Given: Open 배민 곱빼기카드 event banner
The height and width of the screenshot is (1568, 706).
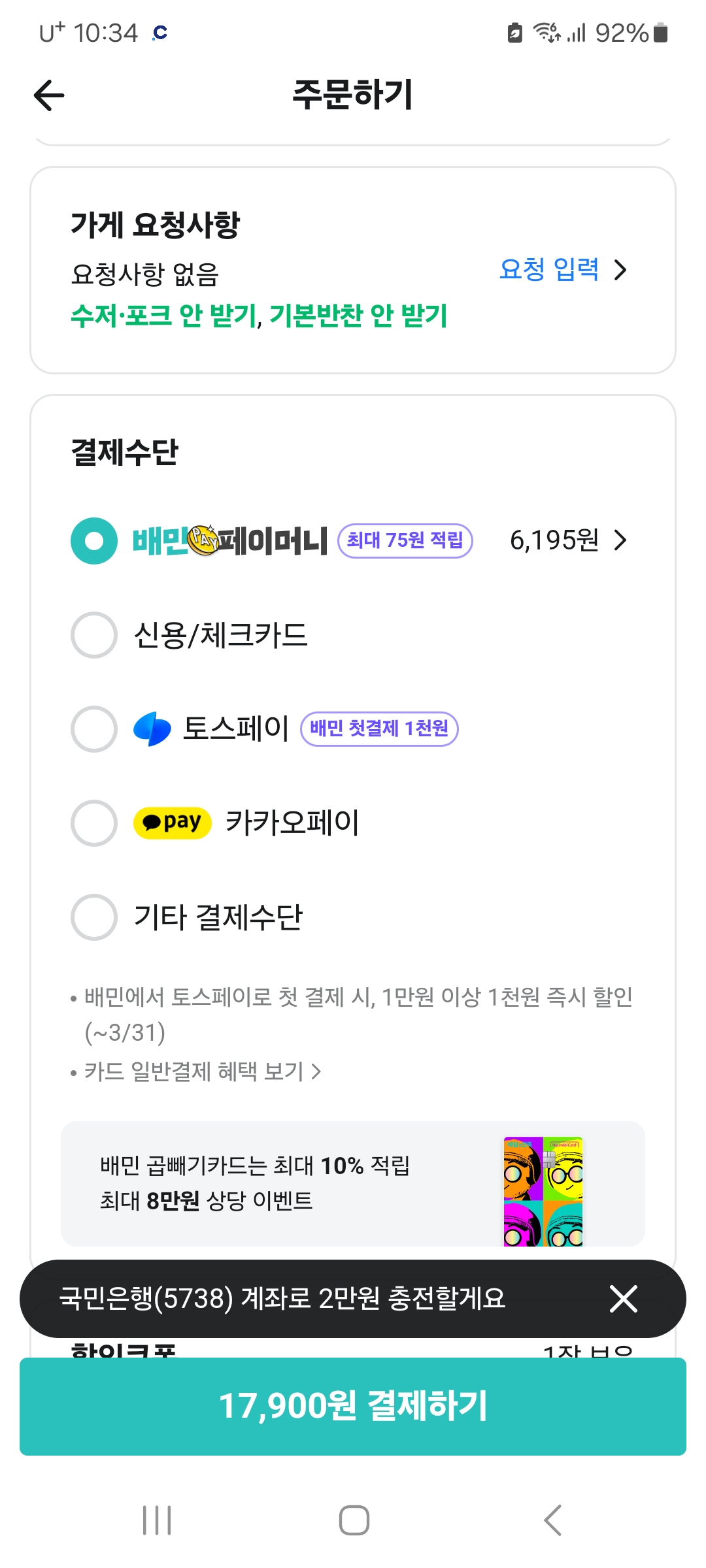Looking at the screenshot, I should tap(294, 1183).
